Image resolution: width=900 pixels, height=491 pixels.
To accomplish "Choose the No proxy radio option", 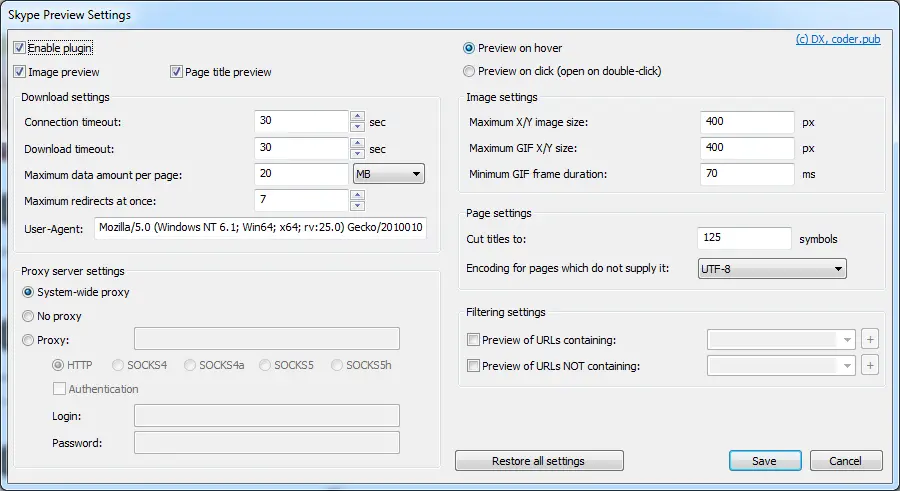I will coord(28,316).
